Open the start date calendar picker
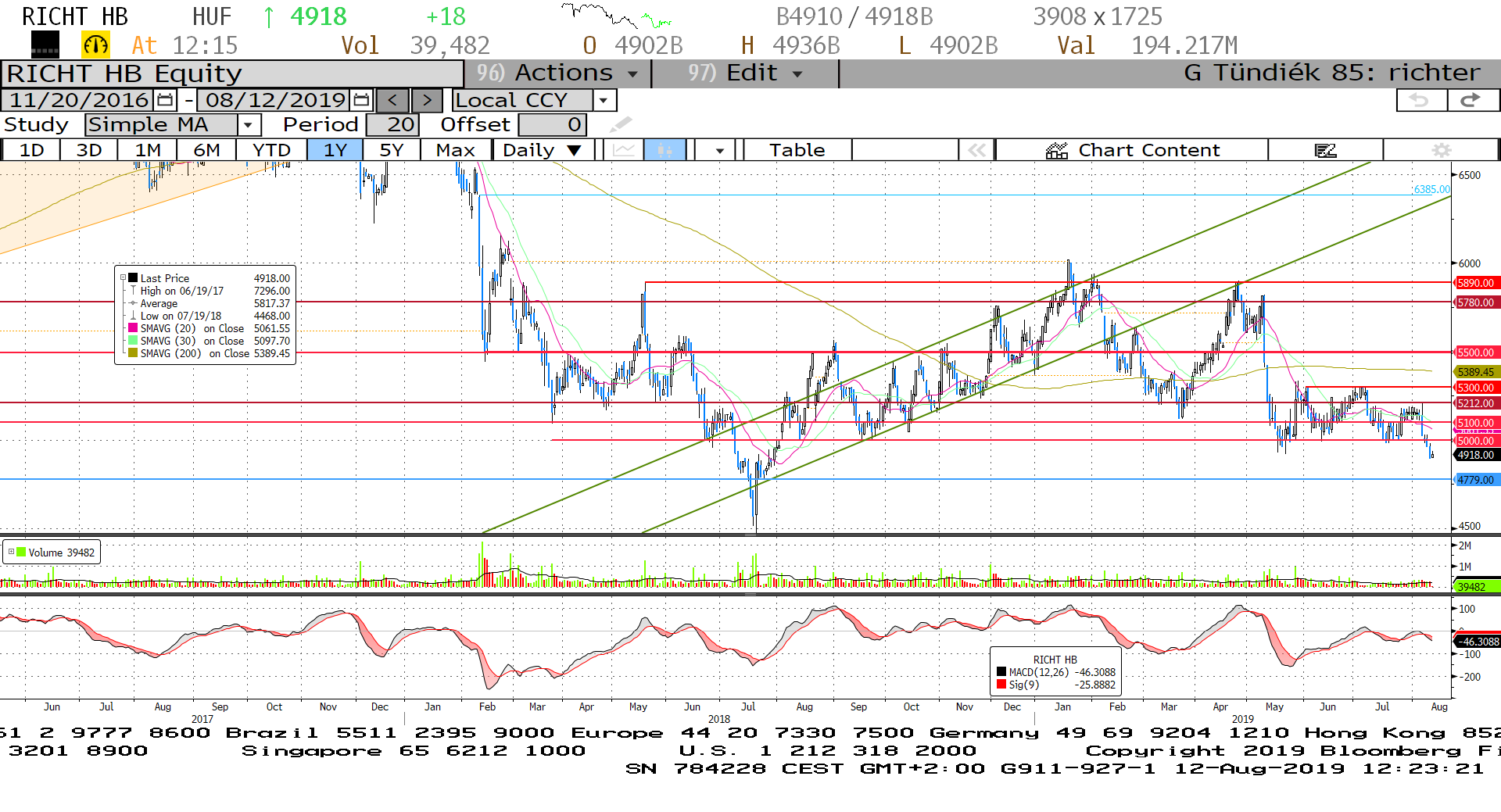Screen dimensions: 1501x812 165,100
